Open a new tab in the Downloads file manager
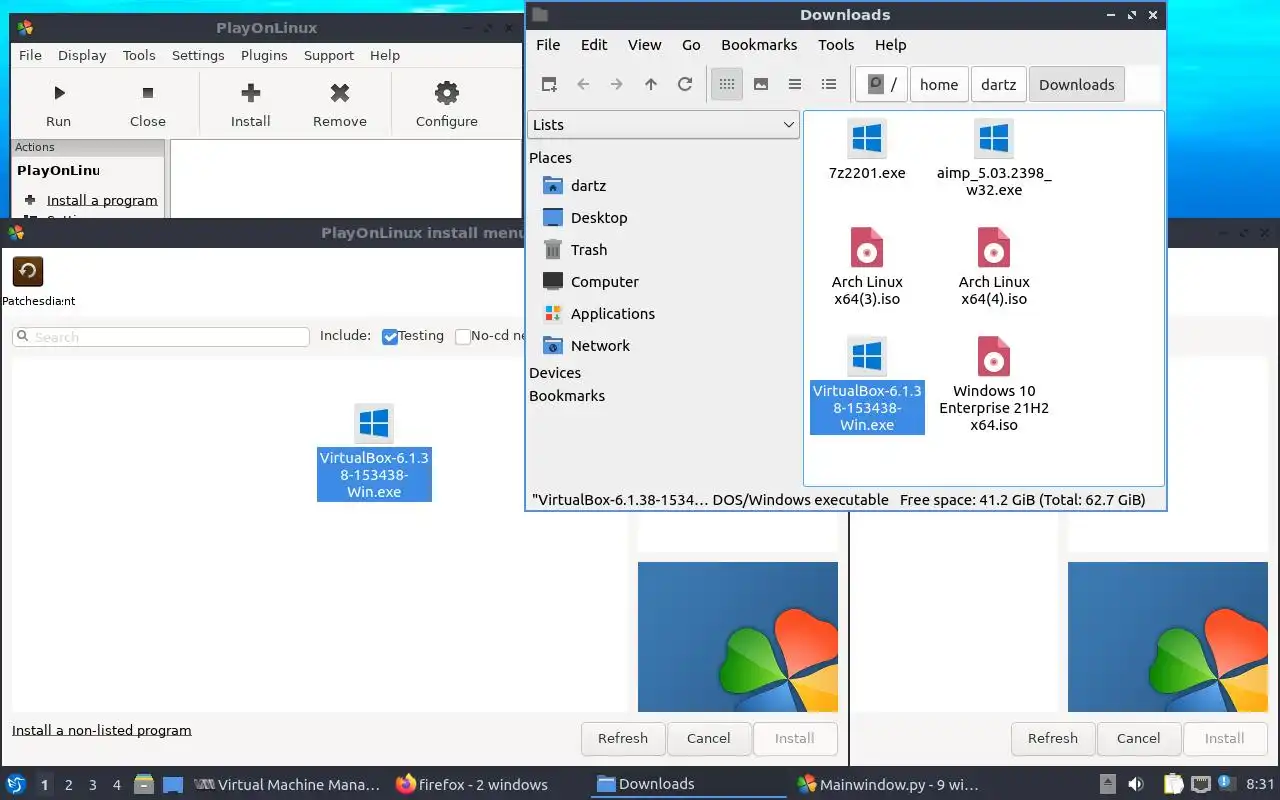Viewport: 1280px width, 800px height. 549,85
